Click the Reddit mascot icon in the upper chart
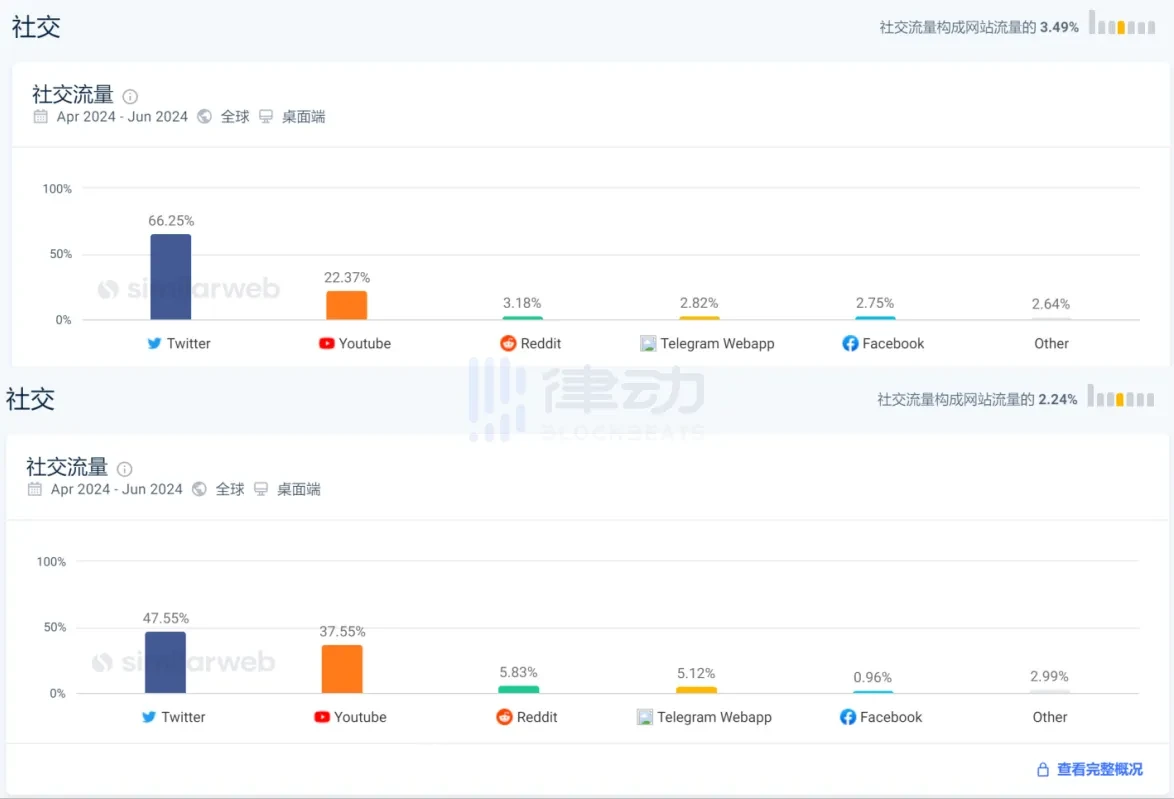 pyautogui.click(x=506, y=343)
